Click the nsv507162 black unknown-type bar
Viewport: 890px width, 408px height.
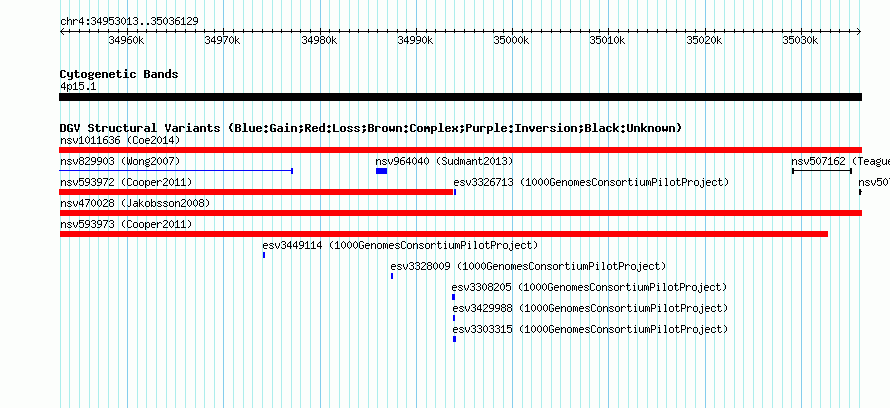pyautogui.click(x=822, y=171)
